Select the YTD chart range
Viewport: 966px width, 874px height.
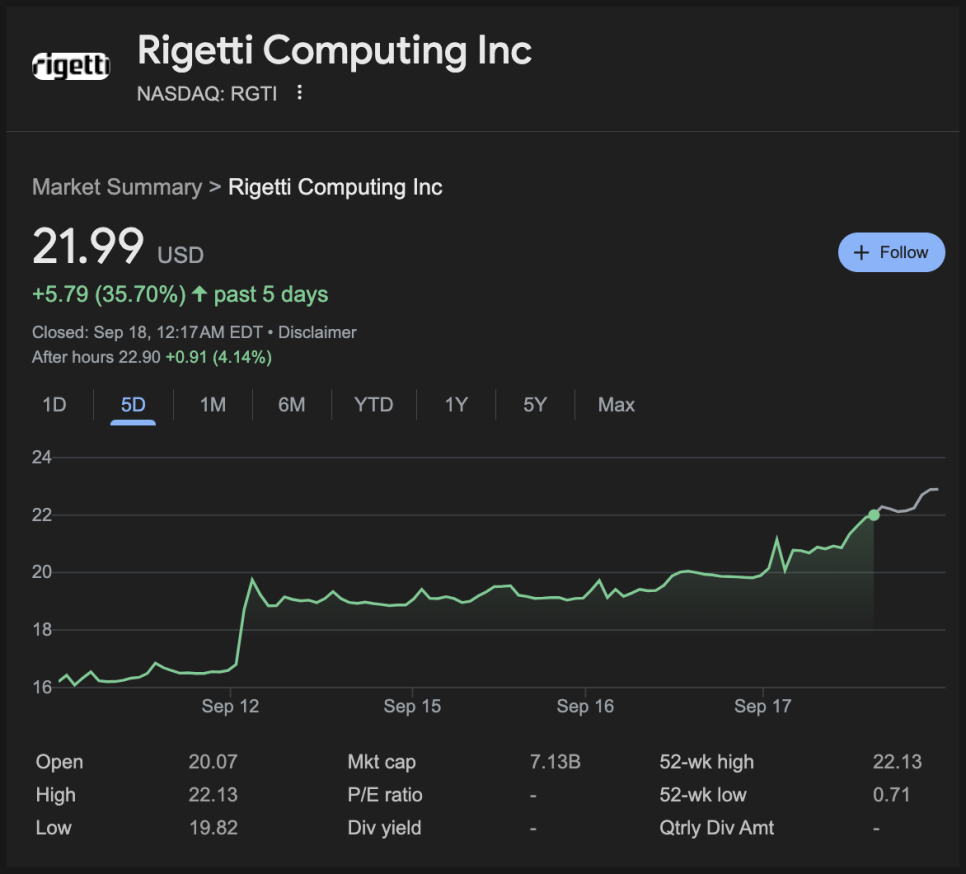coord(373,405)
